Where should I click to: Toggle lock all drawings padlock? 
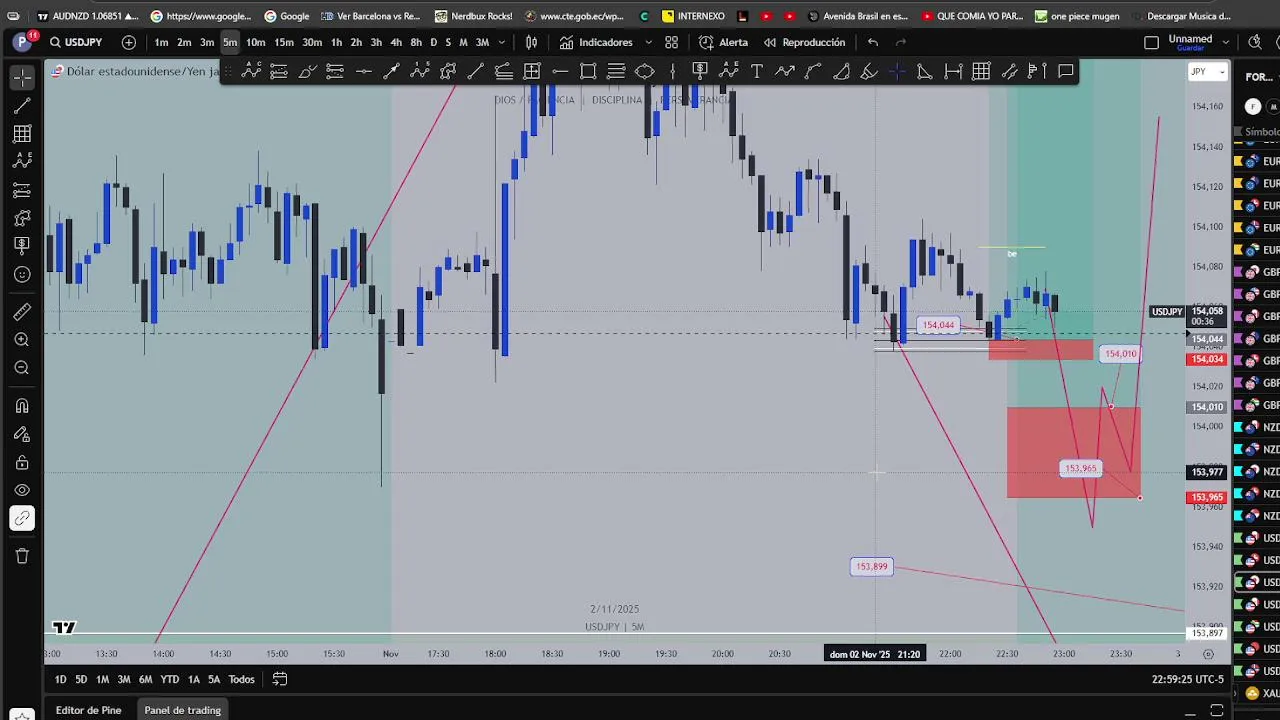[x=22, y=462]
